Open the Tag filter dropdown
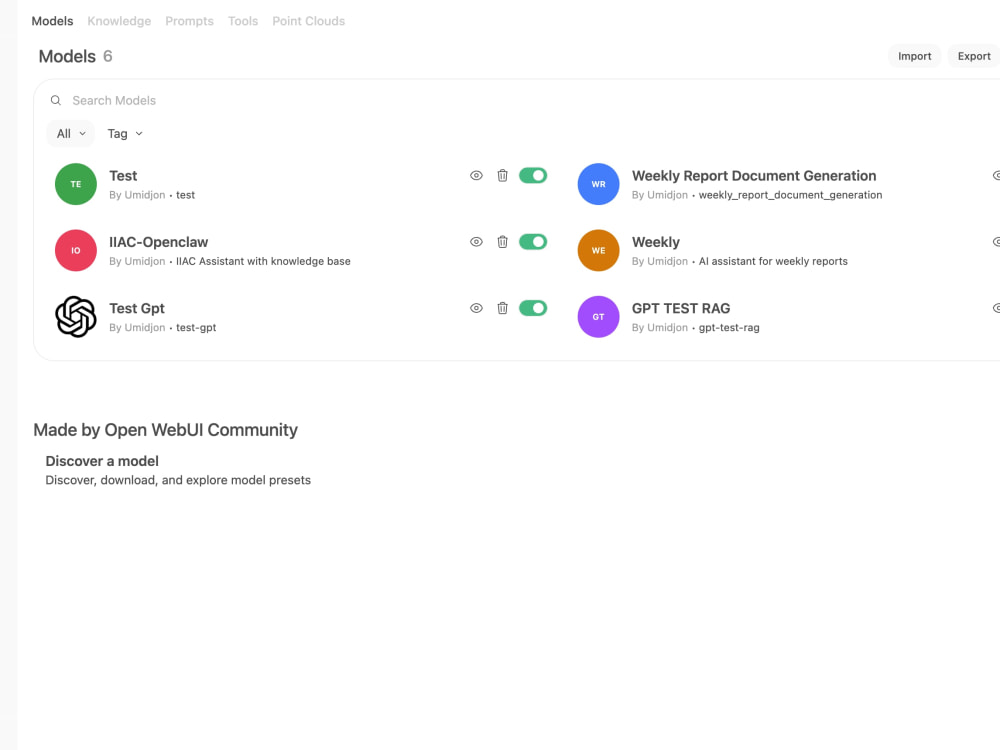This screenshot has width=1000, height=750. (125, 133)
